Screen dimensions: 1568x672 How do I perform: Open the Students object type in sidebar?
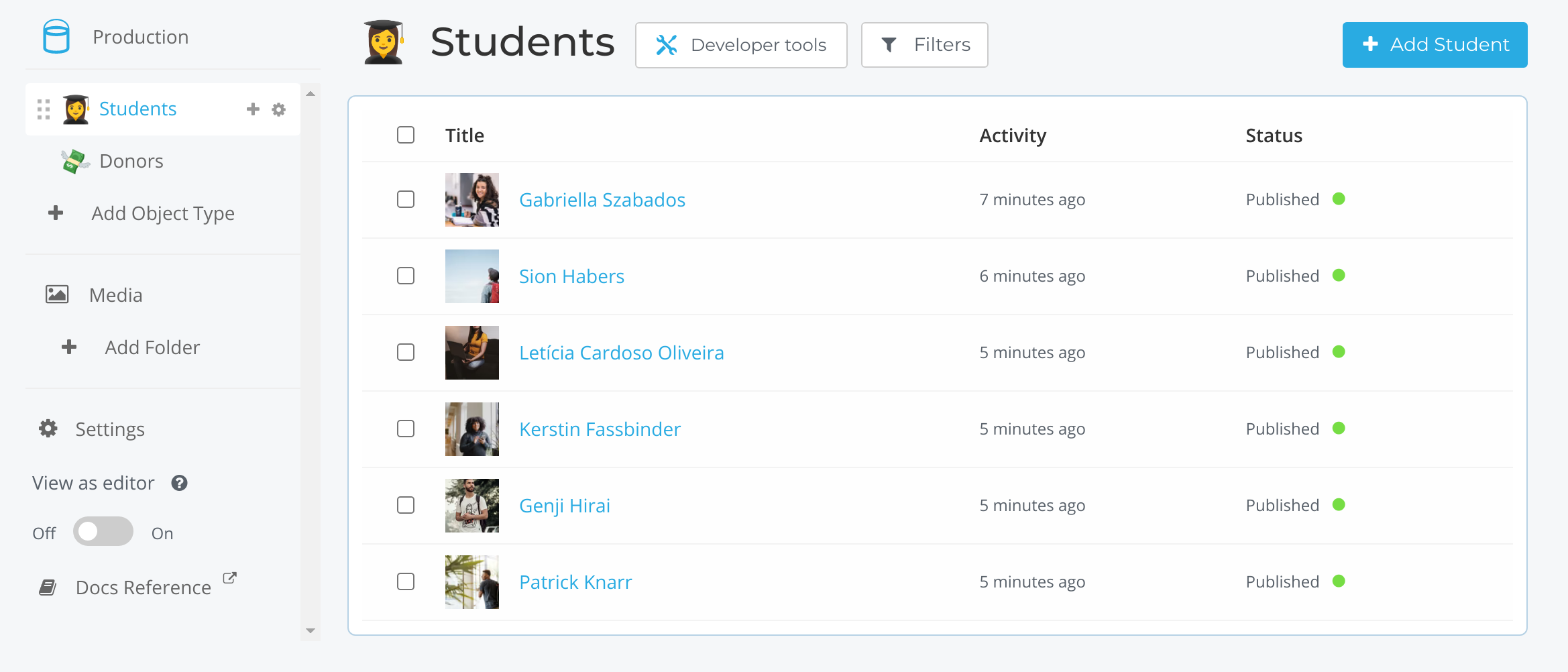137,109
